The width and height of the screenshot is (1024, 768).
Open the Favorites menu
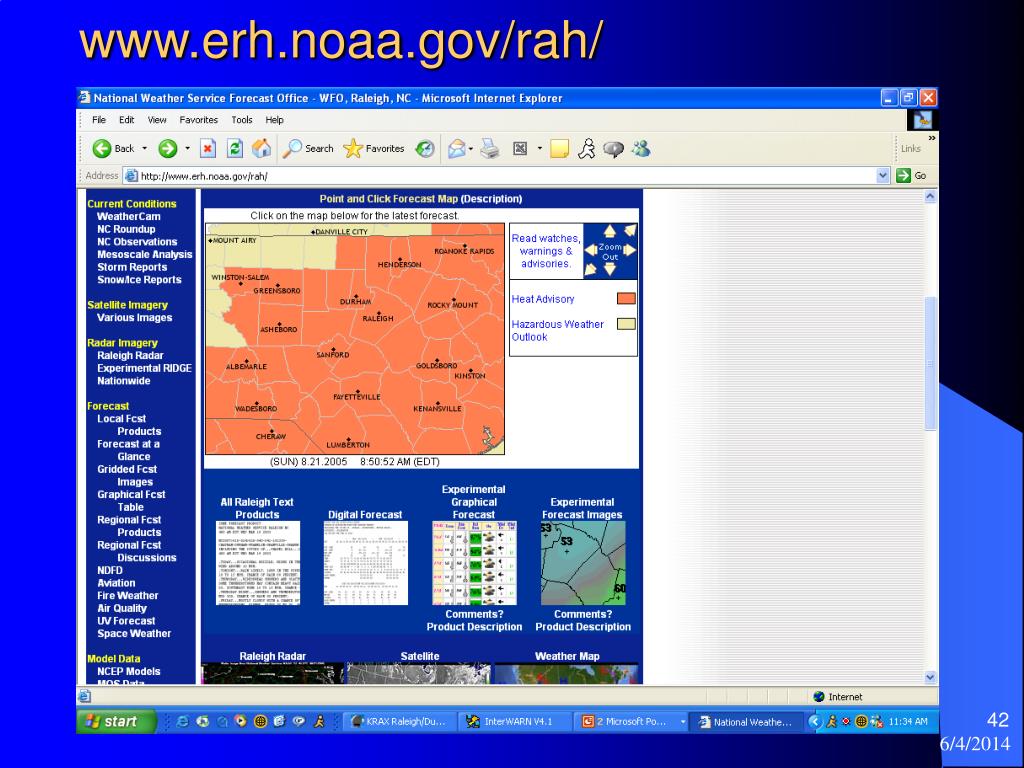point(199,120)
